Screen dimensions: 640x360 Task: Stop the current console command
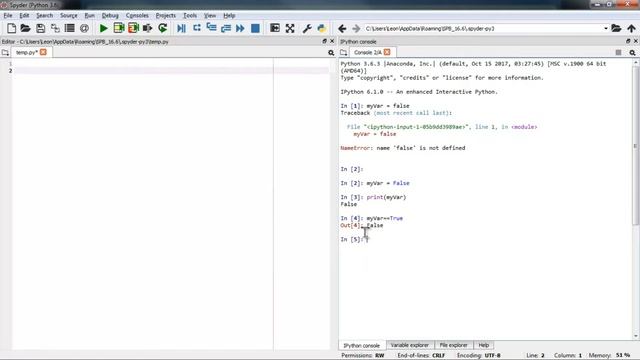pos(618,53)
